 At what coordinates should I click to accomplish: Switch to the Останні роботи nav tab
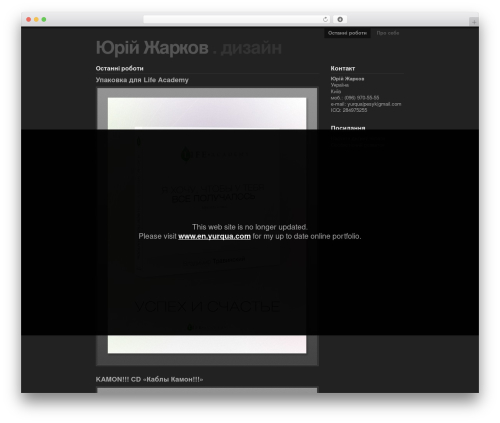tap(347, 33)
